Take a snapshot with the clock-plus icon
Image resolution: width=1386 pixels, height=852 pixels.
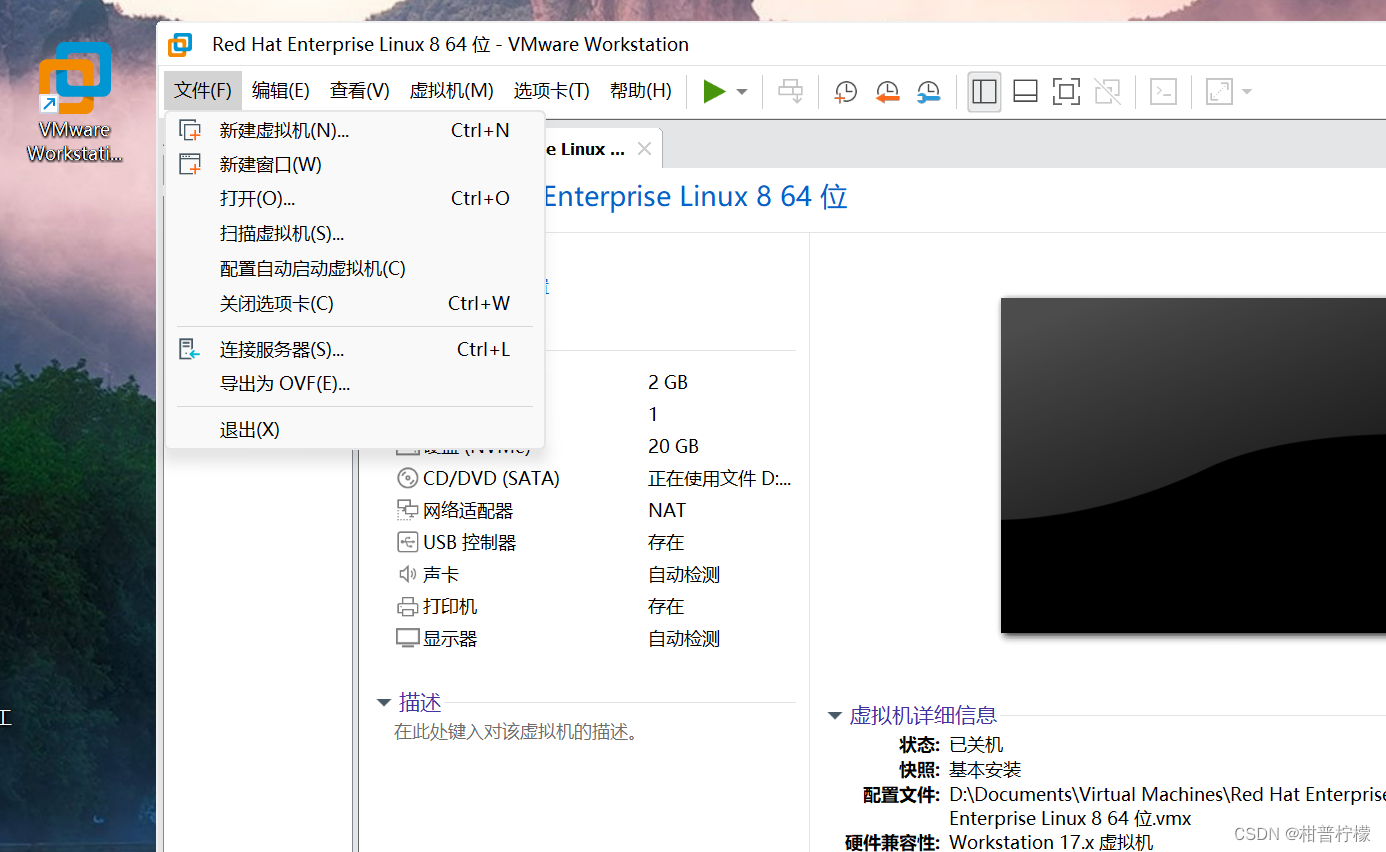(845, 92)
